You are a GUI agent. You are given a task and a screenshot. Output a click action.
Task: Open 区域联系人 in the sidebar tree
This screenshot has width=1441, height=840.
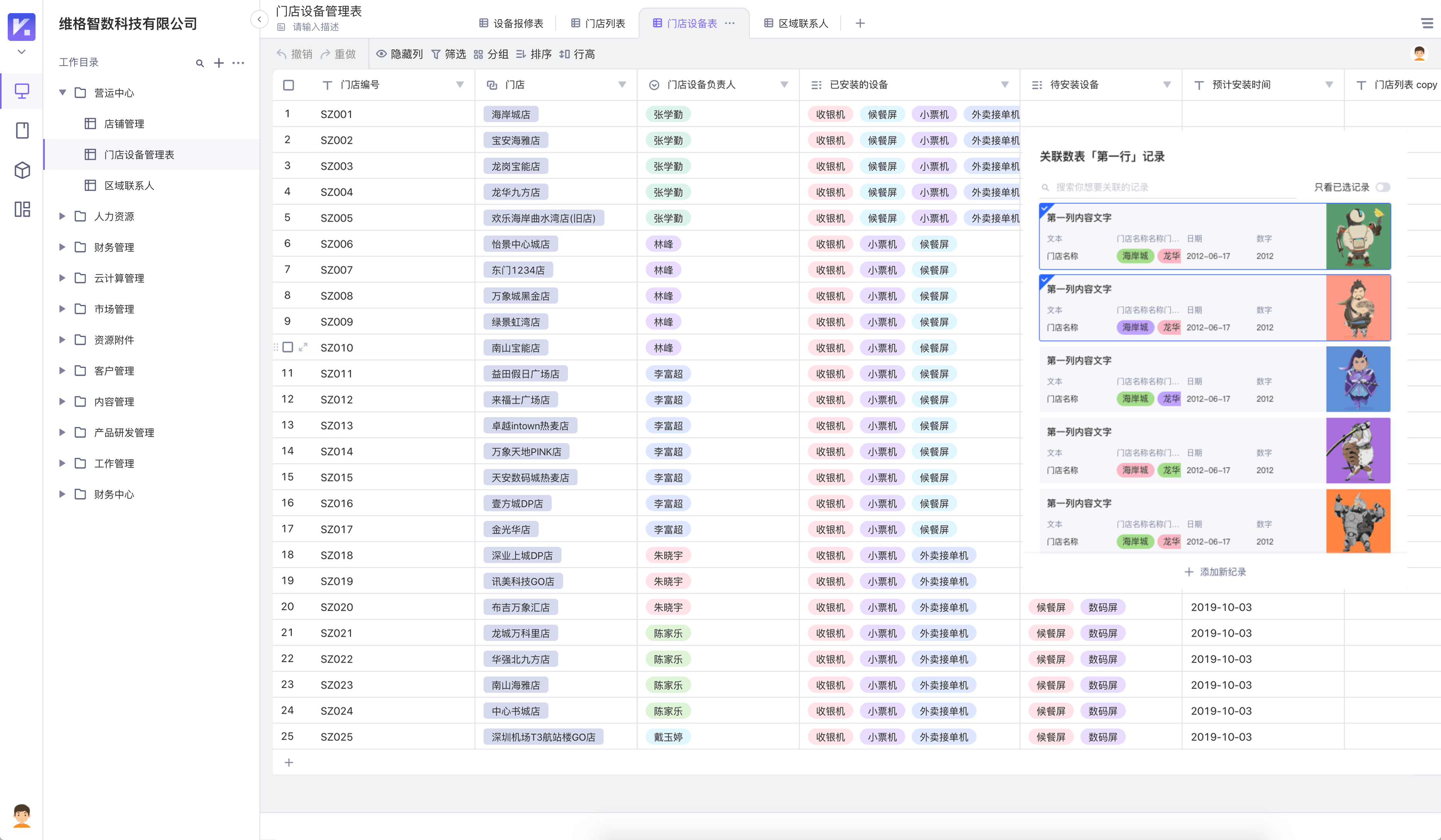tap(151, 185)
